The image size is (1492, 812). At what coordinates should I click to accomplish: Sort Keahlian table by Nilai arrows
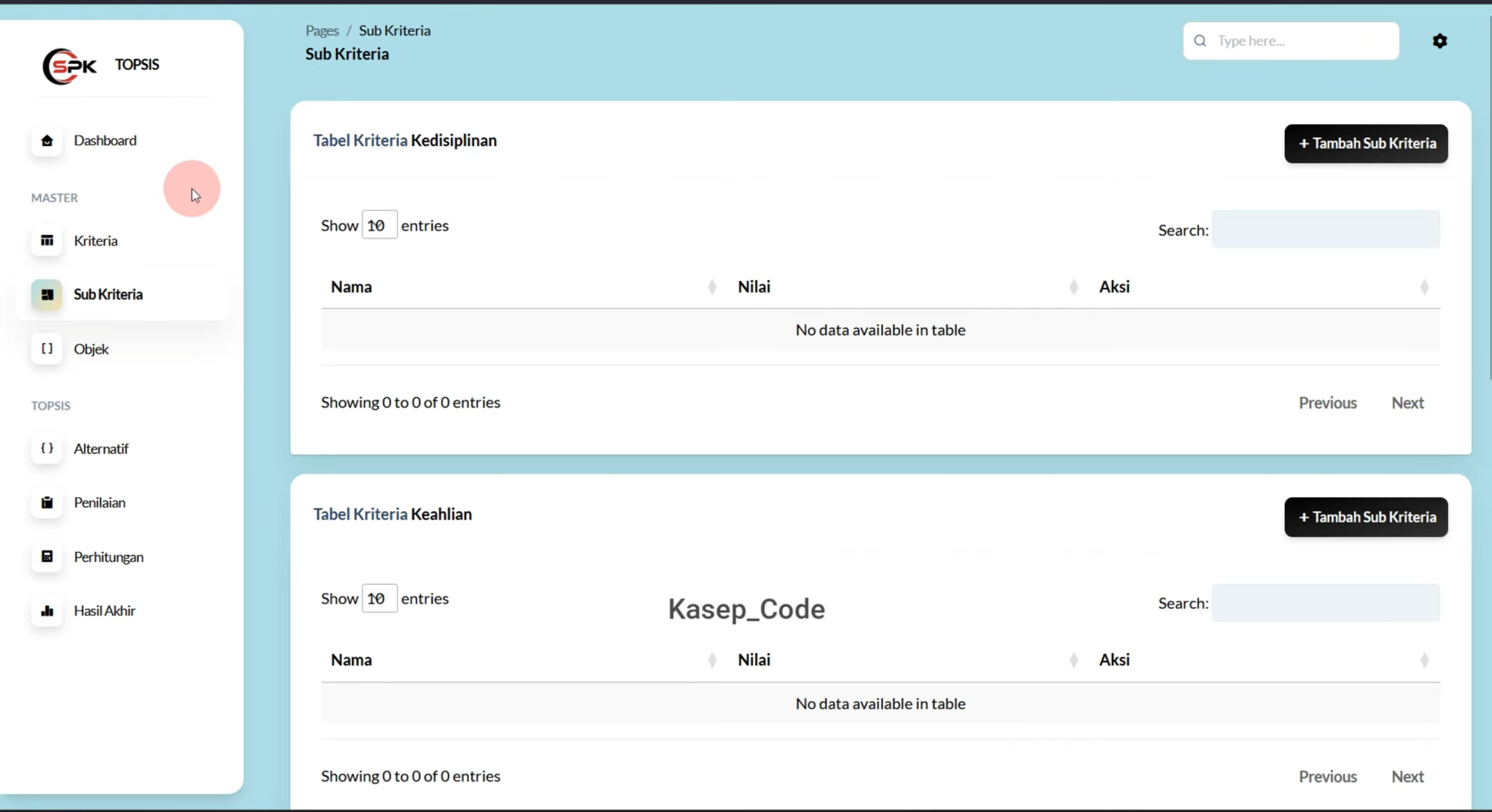click(x=1074, y=660)
